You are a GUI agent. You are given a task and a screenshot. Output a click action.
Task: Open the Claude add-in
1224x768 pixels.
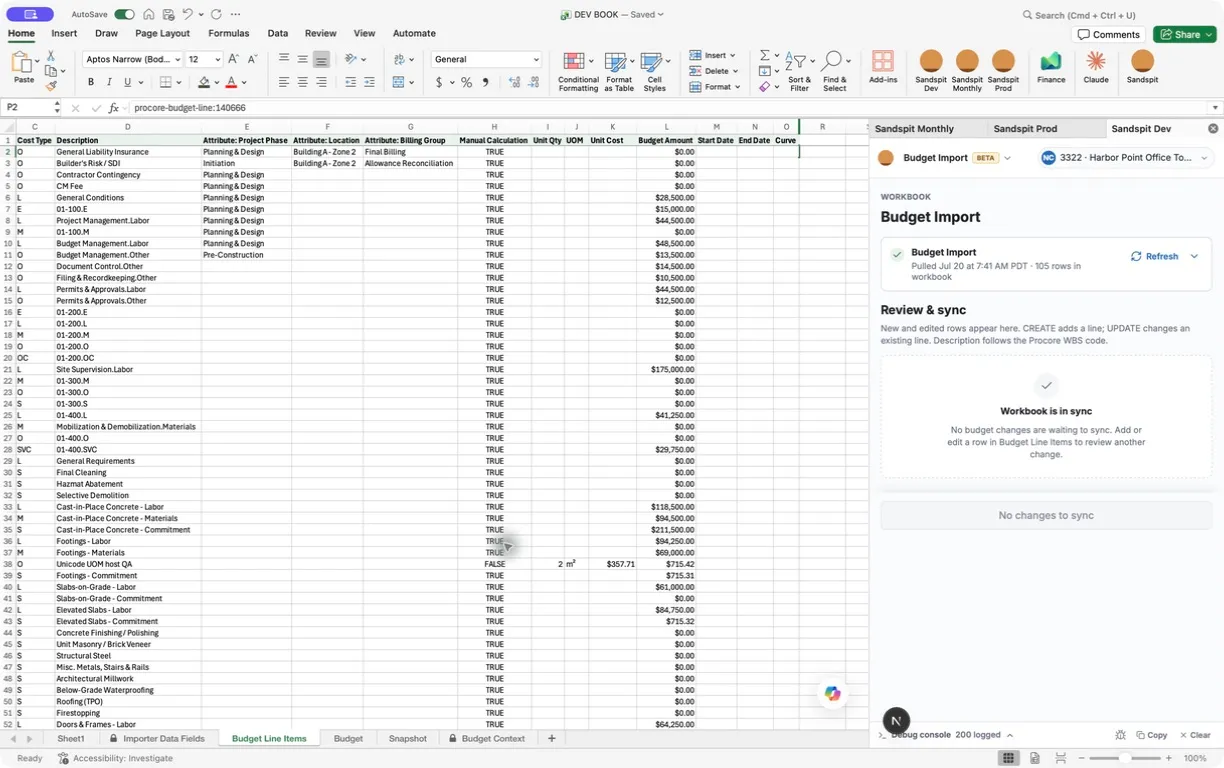[x=1096, y=67]
